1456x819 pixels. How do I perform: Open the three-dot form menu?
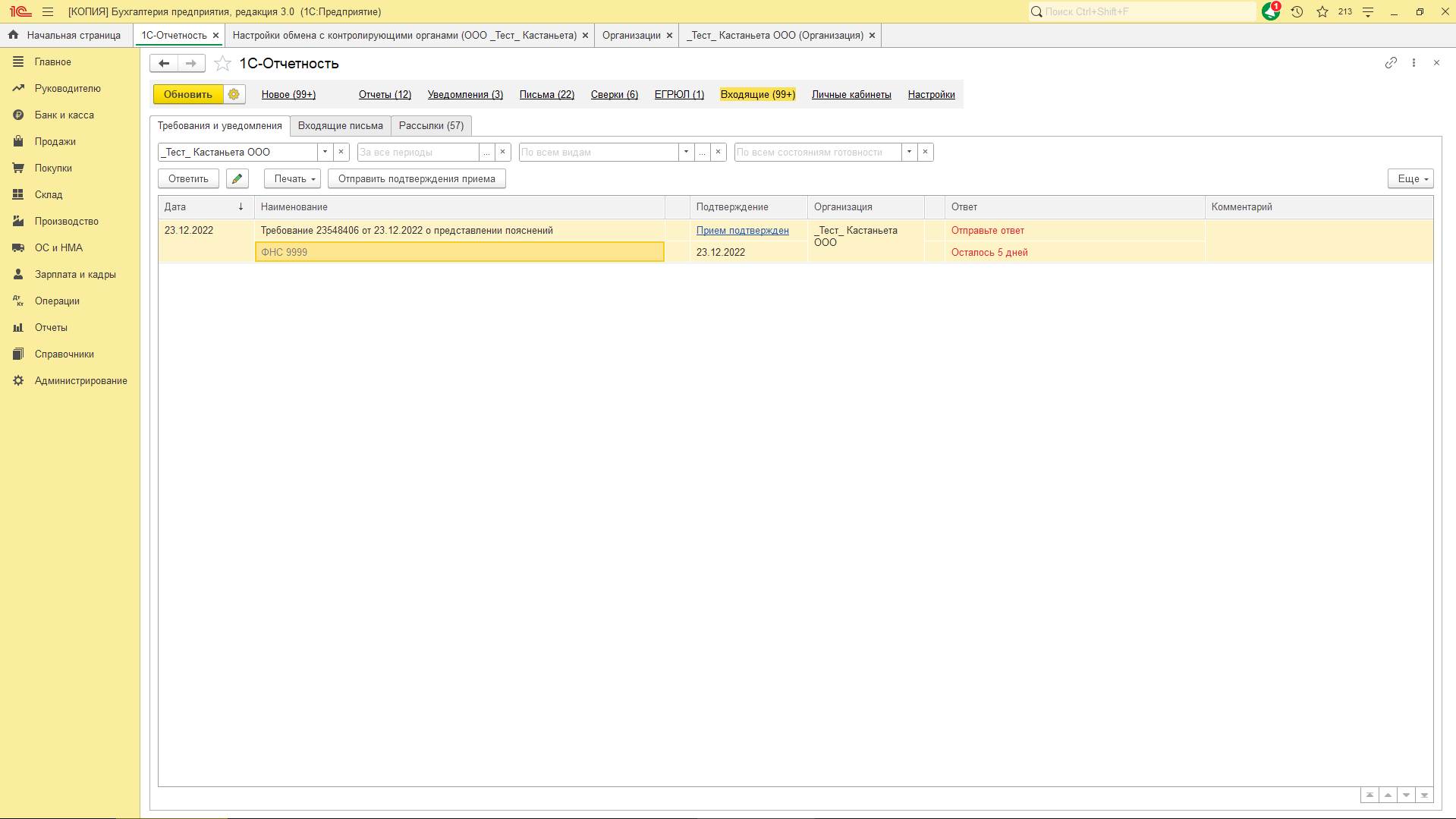coord(1414,63)
